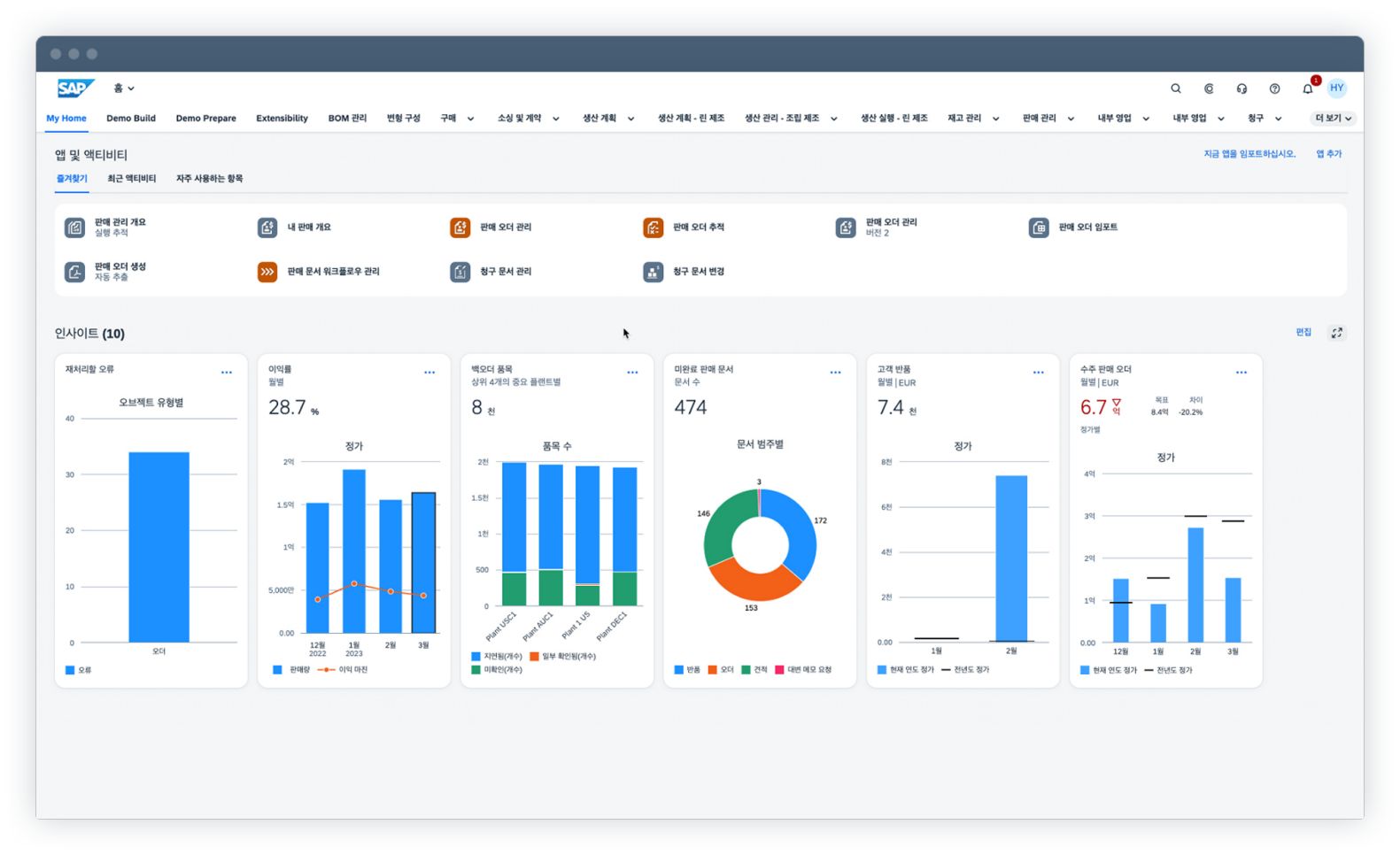Click the 474 document count value
Image resolution: width=1400 pixels, height=855 pixels.
click(x=691, y=408)
